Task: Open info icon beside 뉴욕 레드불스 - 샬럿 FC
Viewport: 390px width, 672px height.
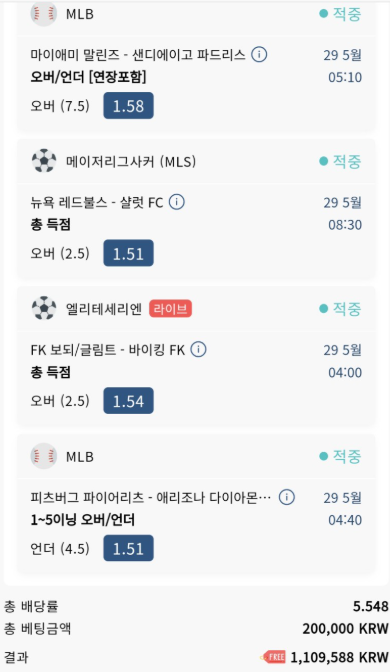Action: click(177, 202)
